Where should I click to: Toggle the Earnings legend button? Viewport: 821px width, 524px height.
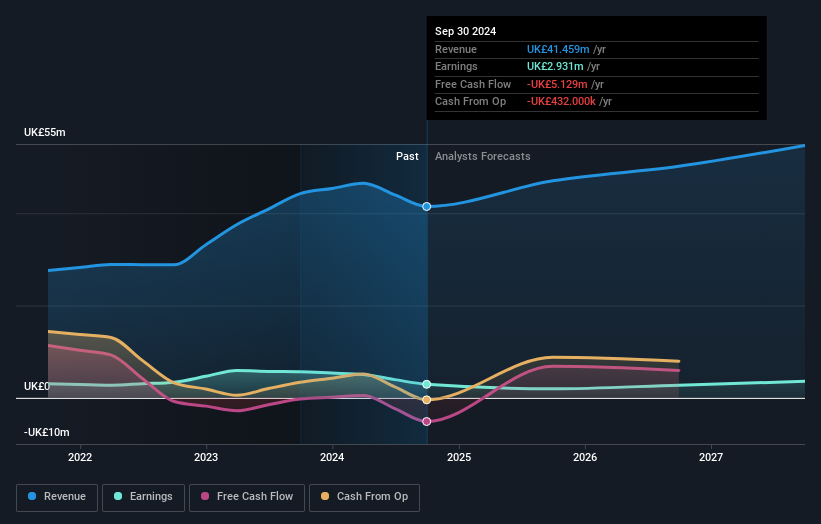pos(143,497)
